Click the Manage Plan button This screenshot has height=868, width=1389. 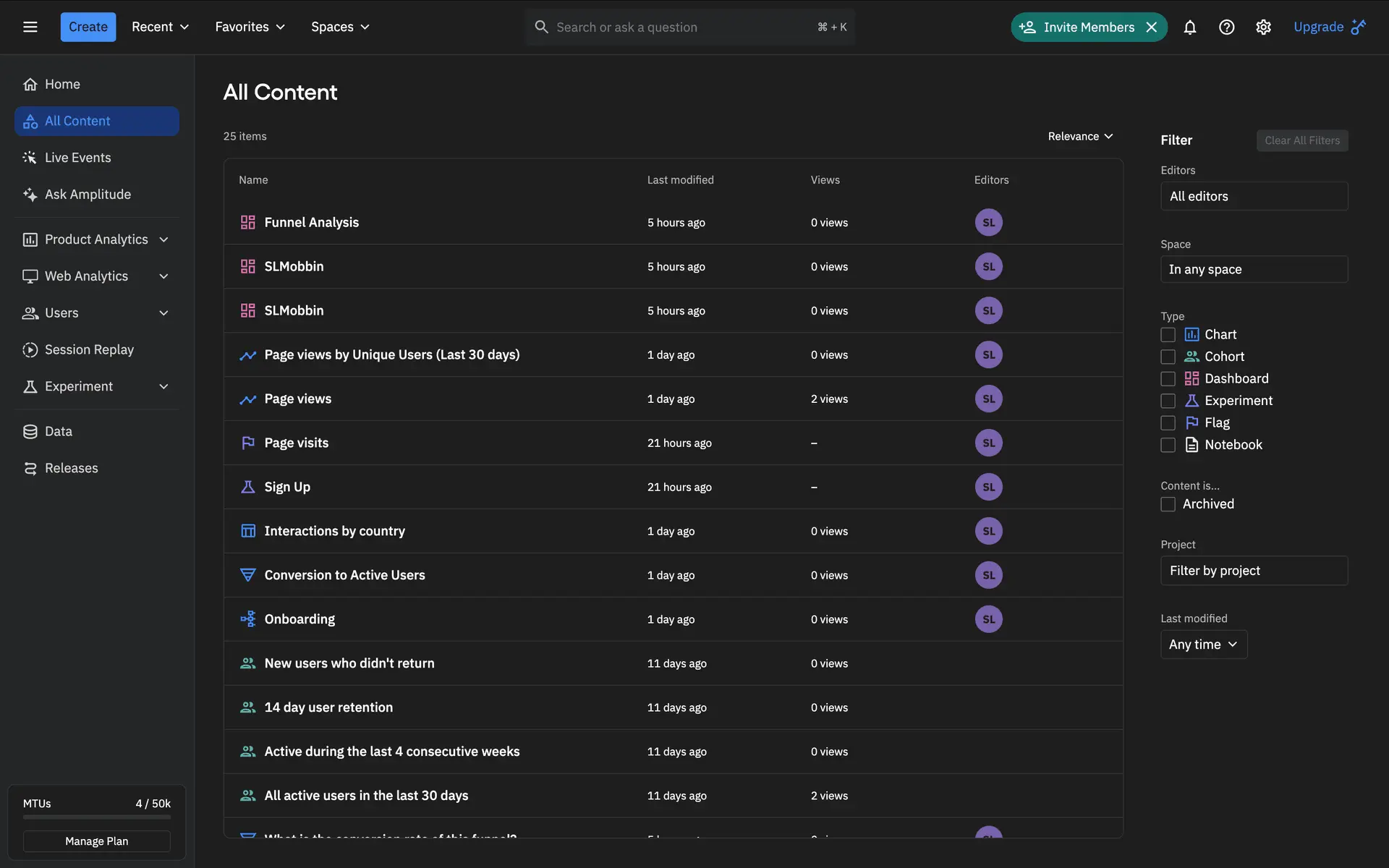coord(96,841)
